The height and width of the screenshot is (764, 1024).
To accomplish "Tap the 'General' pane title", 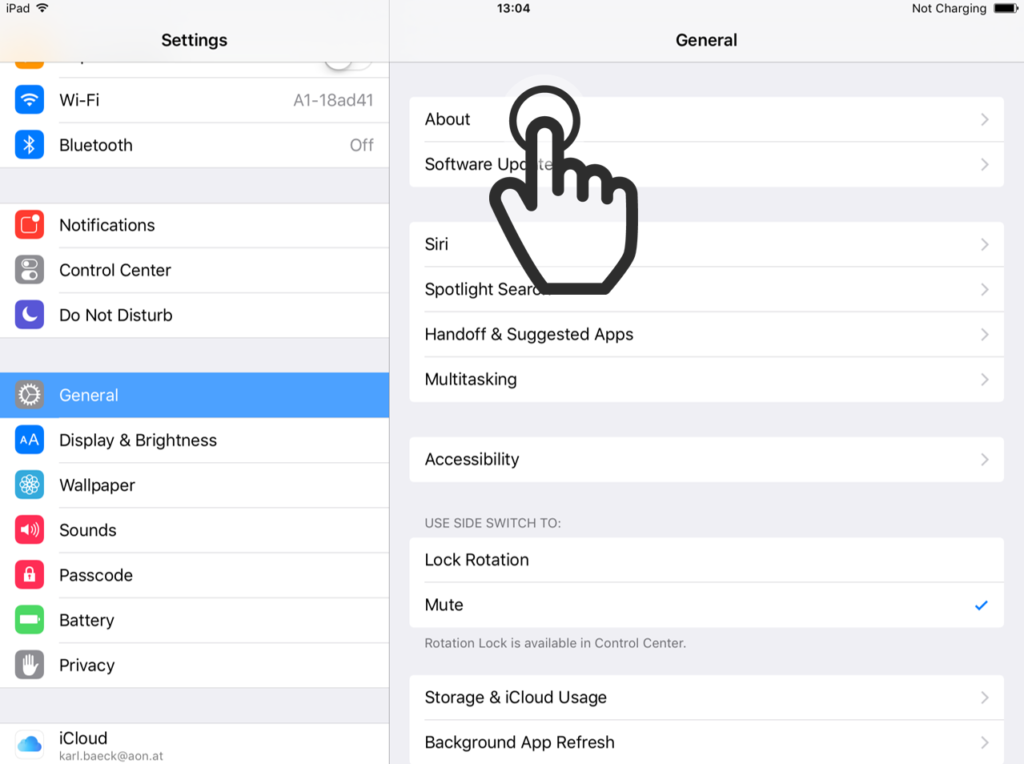I will 707,40.
